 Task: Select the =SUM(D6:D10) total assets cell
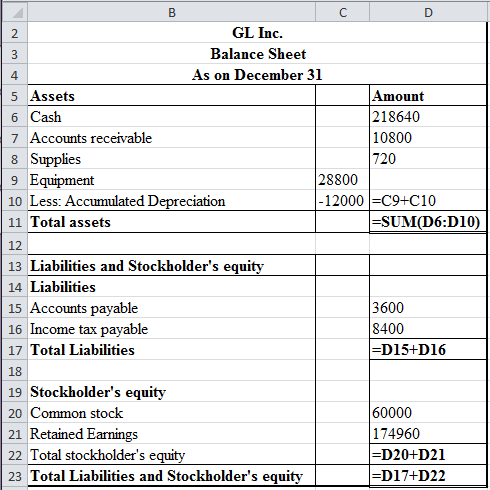coord(428,222)
